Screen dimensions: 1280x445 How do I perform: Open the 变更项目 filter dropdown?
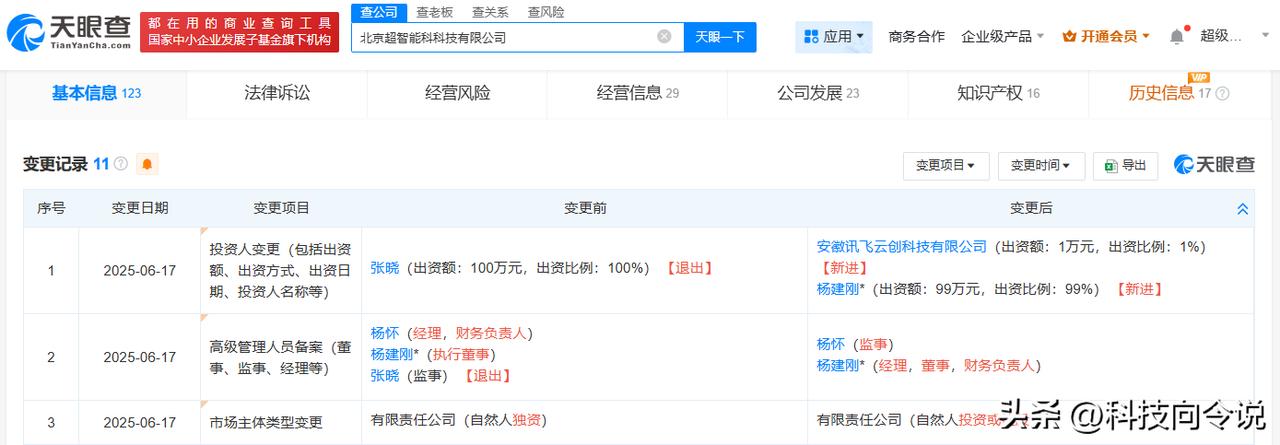946,166
